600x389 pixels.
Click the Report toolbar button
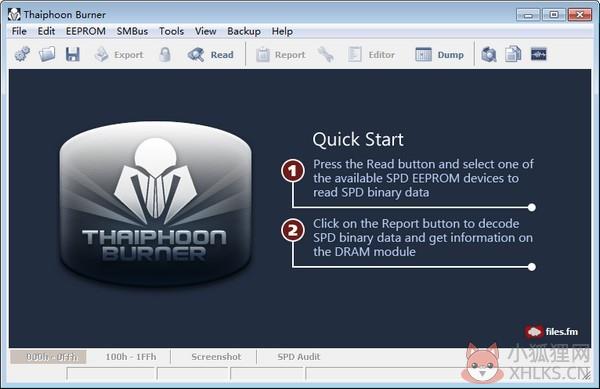[x=280, y=55]
